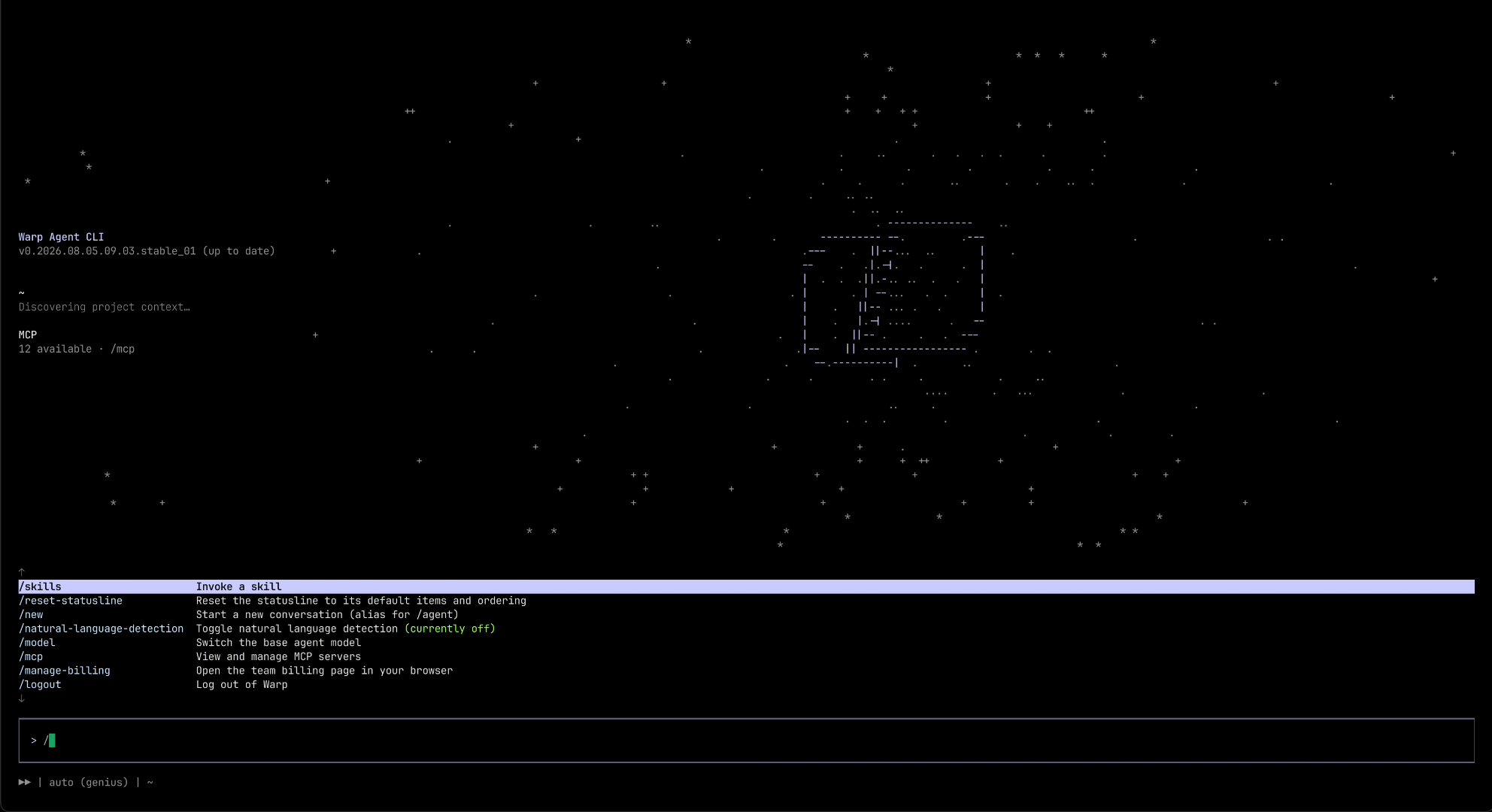1492x812 pixels.
Task: Click the down arrow below command list
Action: tap(22, 698)
